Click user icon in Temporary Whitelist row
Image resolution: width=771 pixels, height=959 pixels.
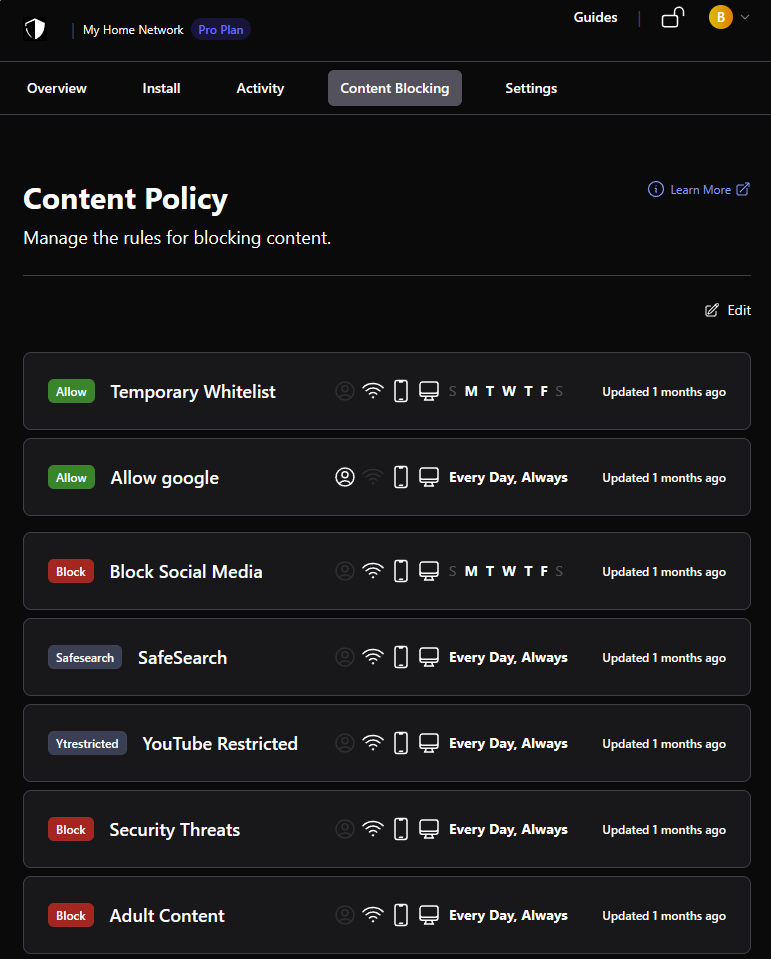coord(345,391)
